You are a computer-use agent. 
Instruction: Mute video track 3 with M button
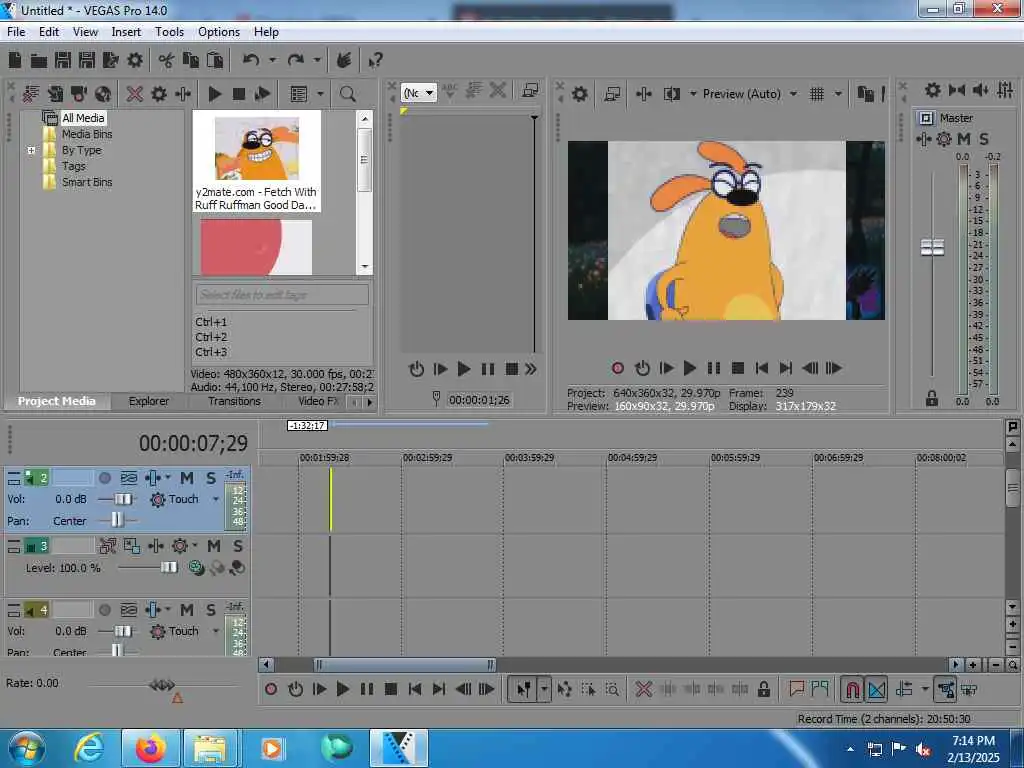[214, 546]
